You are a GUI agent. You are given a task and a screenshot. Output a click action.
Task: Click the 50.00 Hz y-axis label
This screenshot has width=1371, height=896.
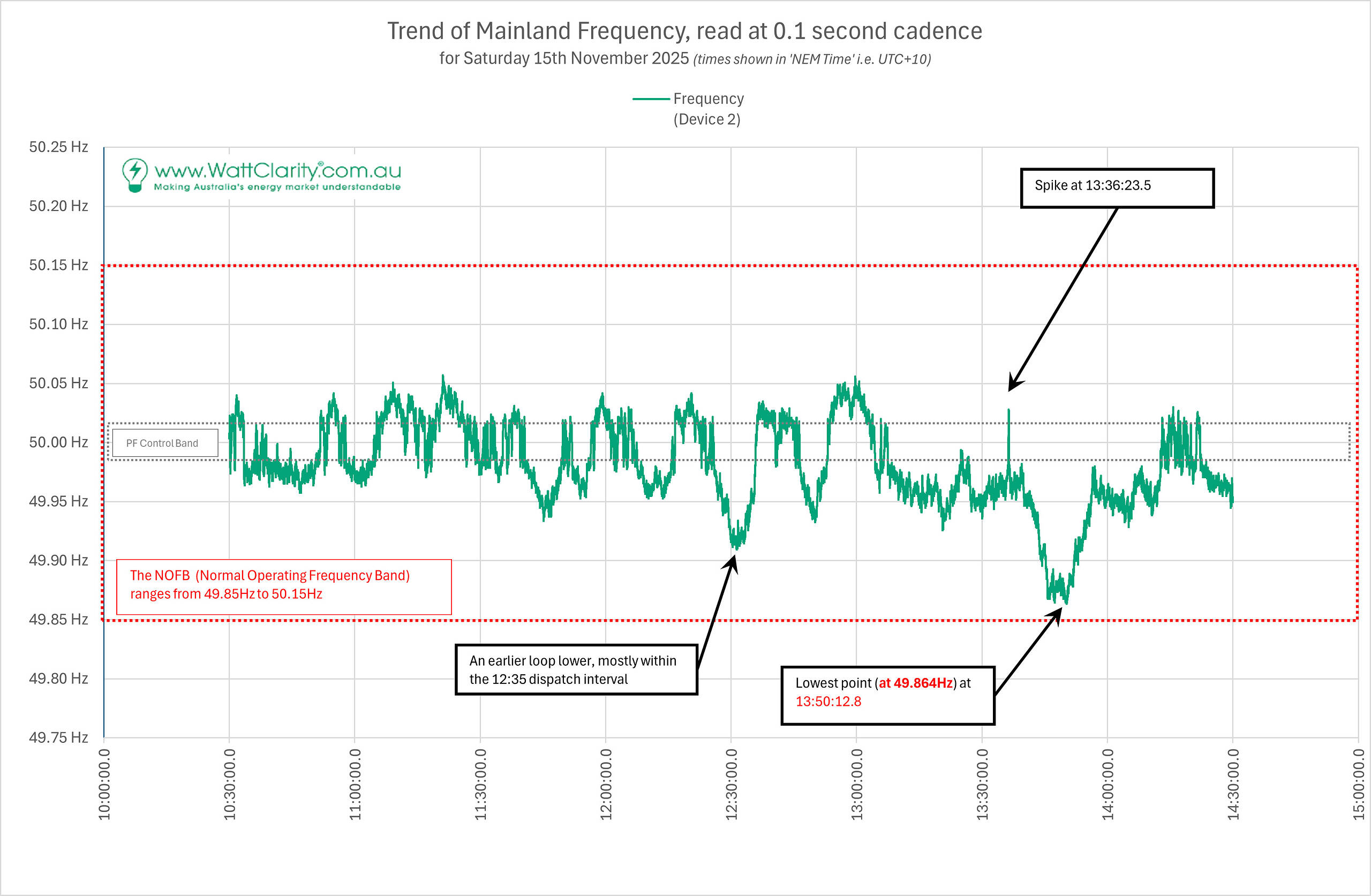coord(59,442)
